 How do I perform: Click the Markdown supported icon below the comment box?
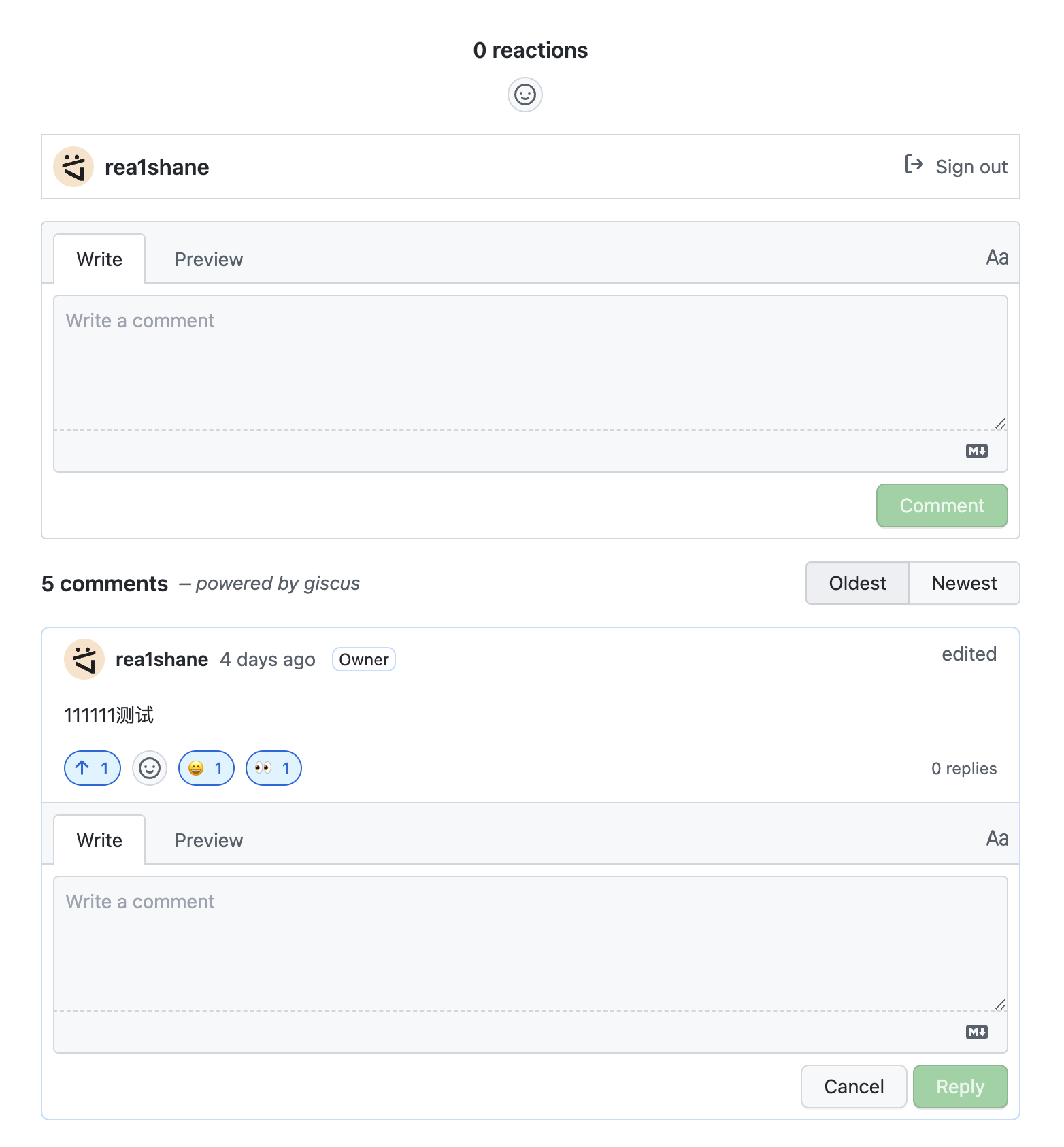pos(976,450)
